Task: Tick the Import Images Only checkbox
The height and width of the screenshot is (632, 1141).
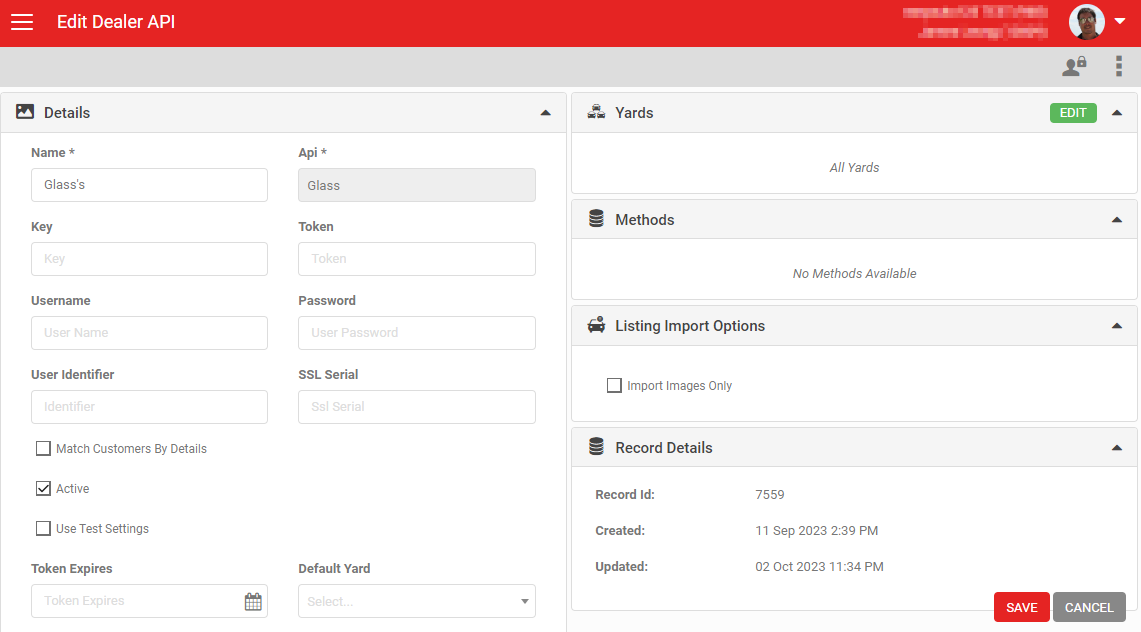Action: pos(614,386)
